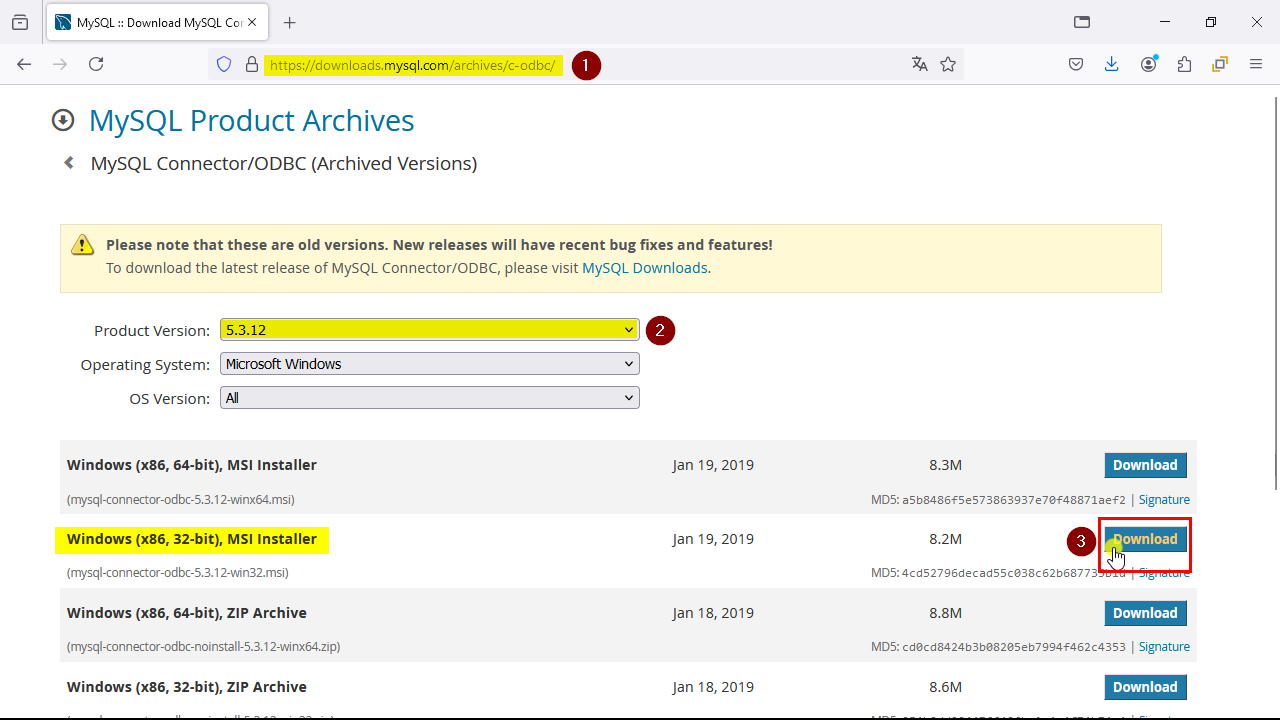Download Windows 32-bit ZIP Archive
Image resolution: width=1280 pixels, height=720 pixels.
(x=1145, y=687)
